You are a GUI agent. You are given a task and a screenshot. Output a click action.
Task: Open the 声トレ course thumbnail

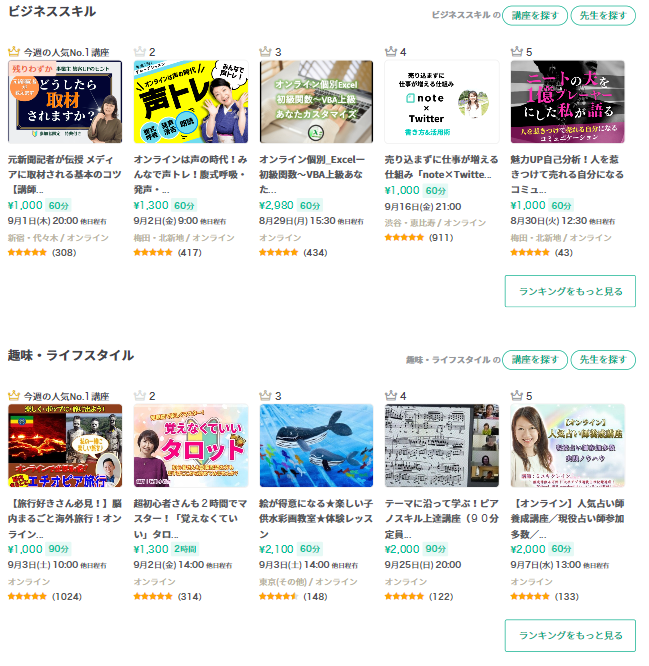coord(191,102)
